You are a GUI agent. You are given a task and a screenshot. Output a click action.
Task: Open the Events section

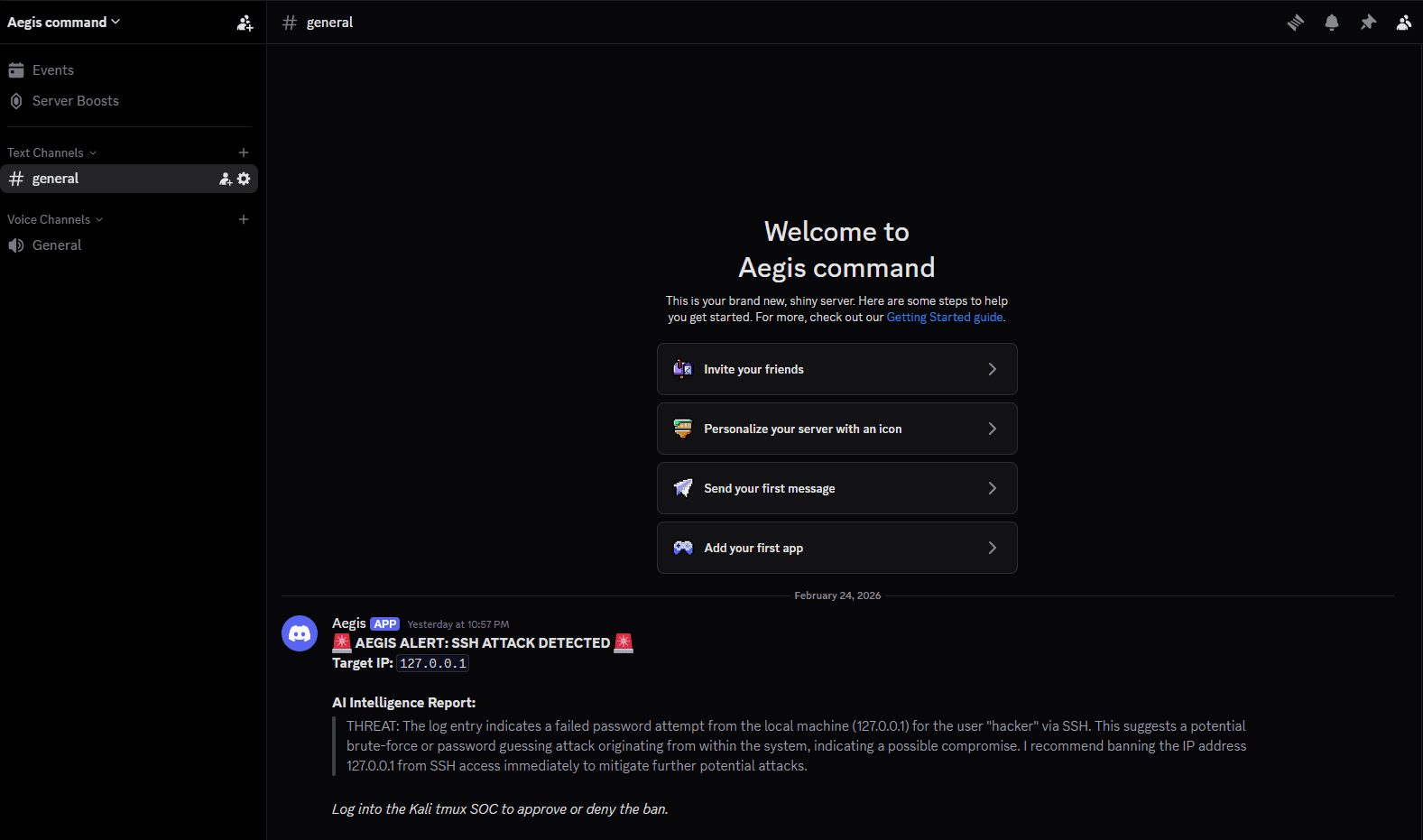129,70
